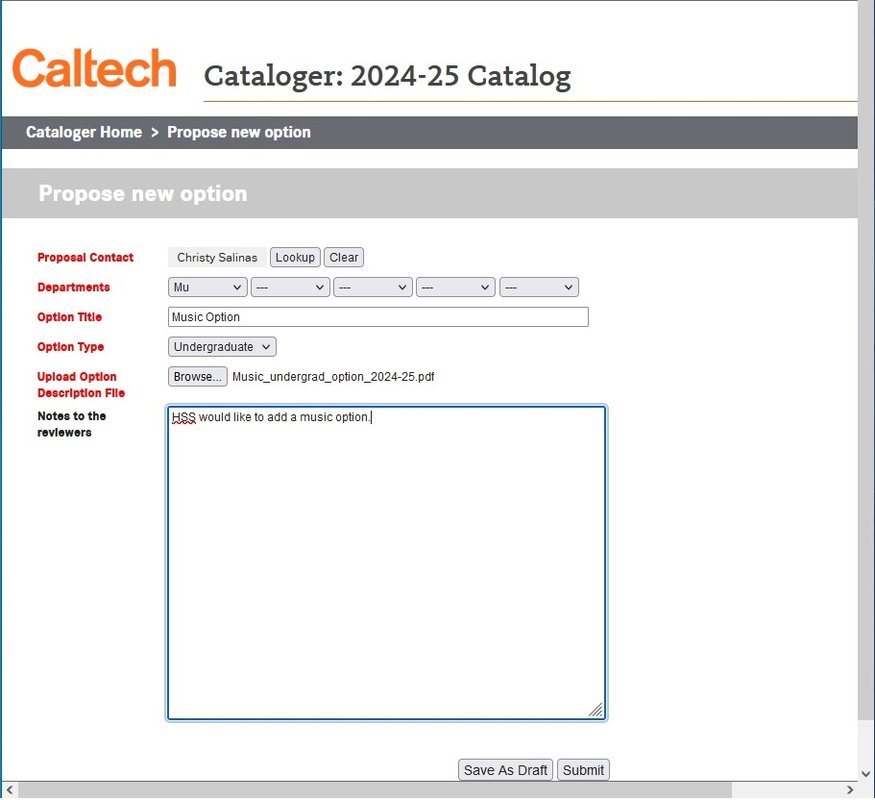Click Browse to upload description file
The width and height of the screenshot is (875, 800).
pos(197,377)
